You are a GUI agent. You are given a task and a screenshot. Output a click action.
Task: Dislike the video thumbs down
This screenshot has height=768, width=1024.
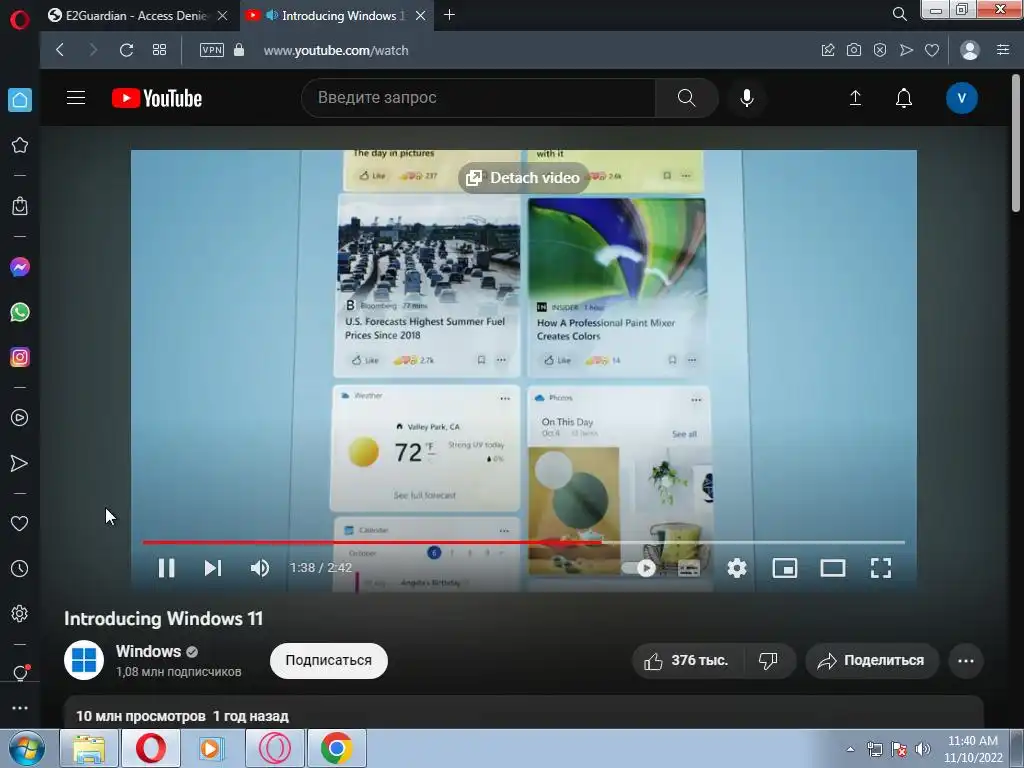(x=769, y=661)
